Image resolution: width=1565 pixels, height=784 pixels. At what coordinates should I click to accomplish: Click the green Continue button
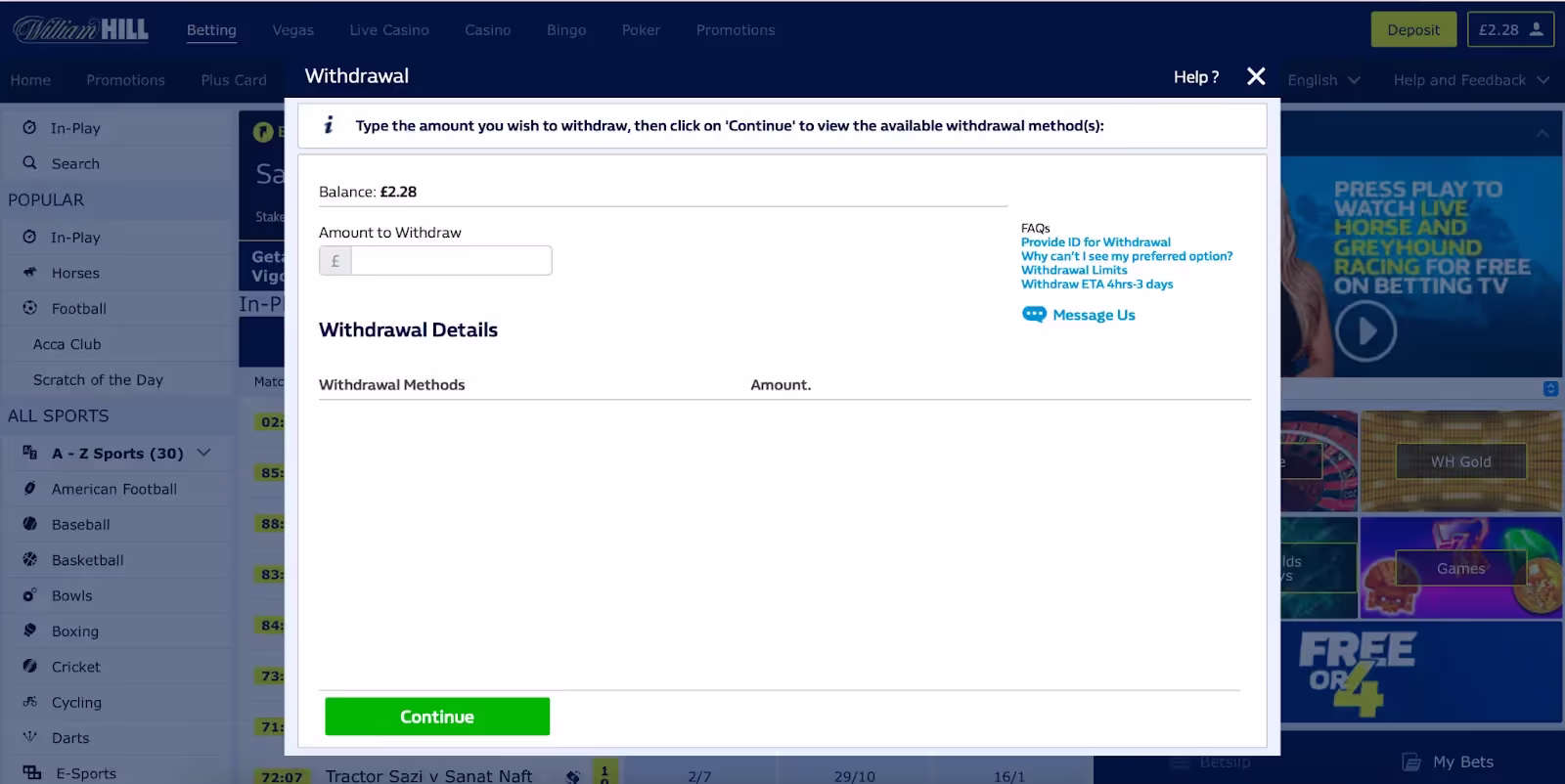pyautogui.click(x=437, y=717)
